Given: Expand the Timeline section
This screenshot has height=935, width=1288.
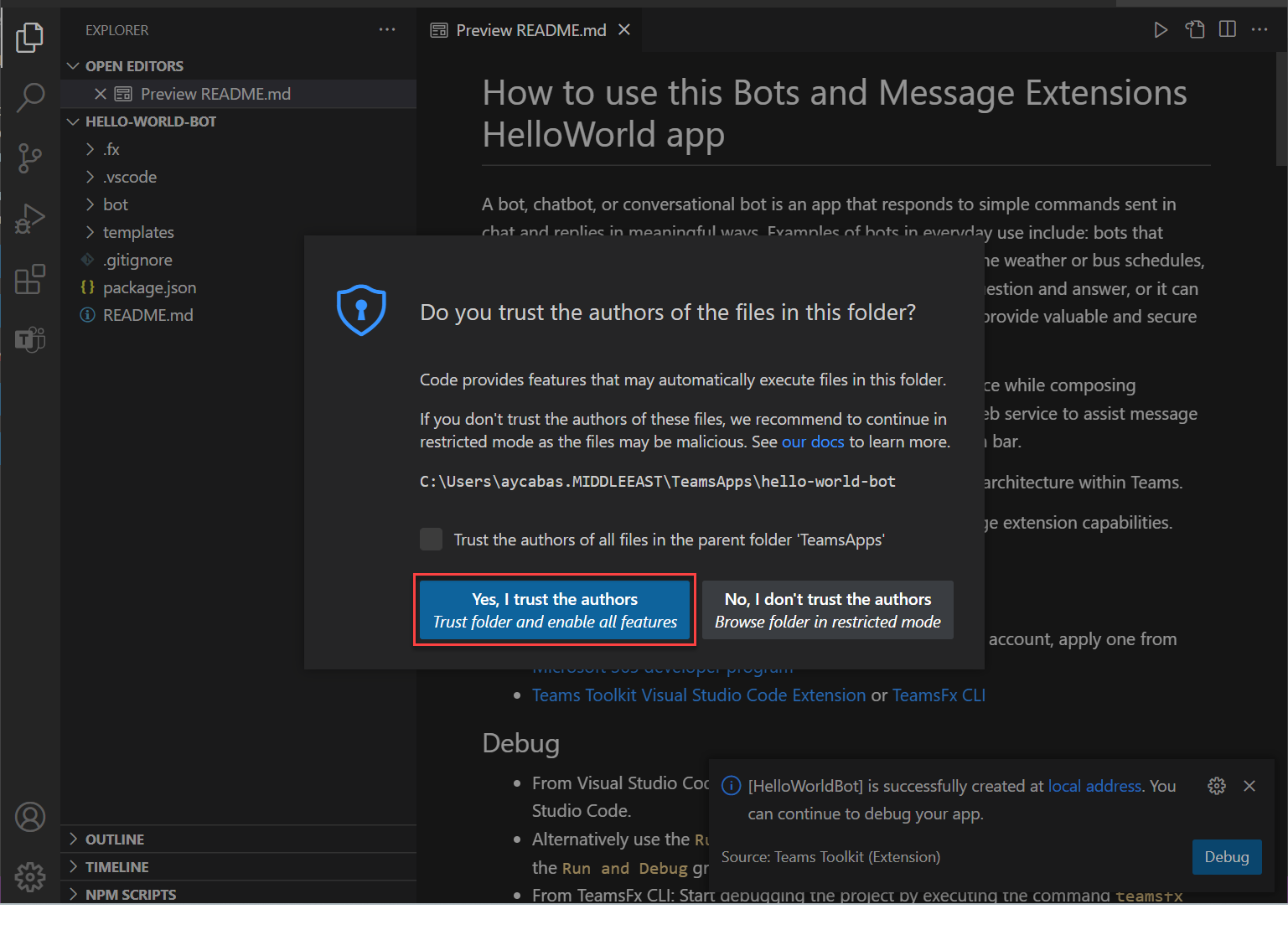Looking at the screenshot, I should tap(238, 867).
